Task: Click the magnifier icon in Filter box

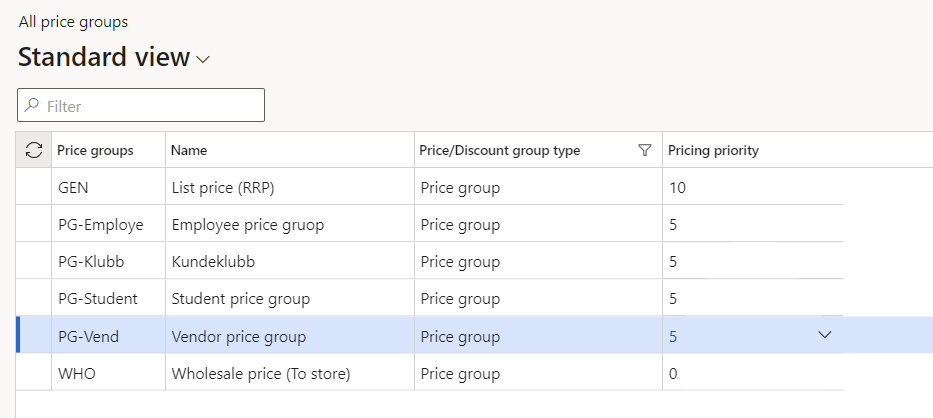Action: pos(33,106)
